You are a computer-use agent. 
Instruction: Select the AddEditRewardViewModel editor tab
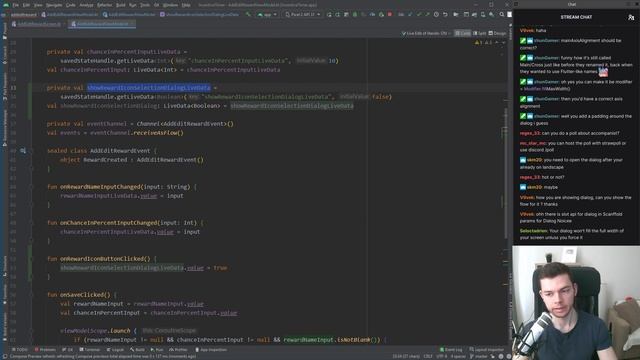(x=102, y=24)
